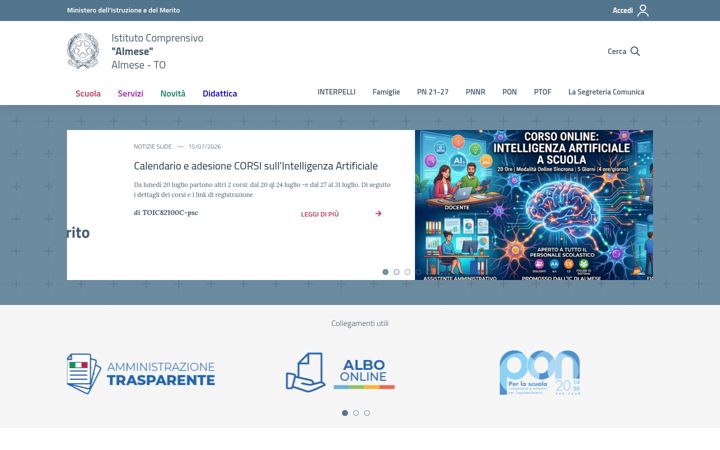Open the Didattica menu
Screen dimensions: 720x450
[x=219, y=93]
